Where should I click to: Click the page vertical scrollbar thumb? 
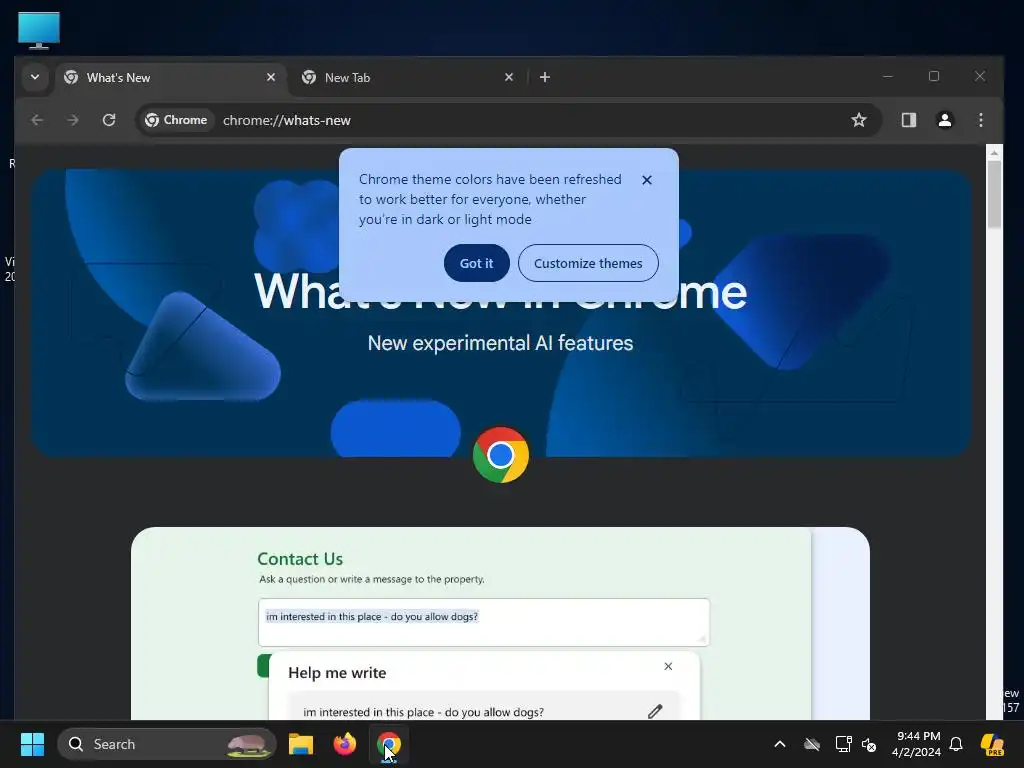click(994, 194)
